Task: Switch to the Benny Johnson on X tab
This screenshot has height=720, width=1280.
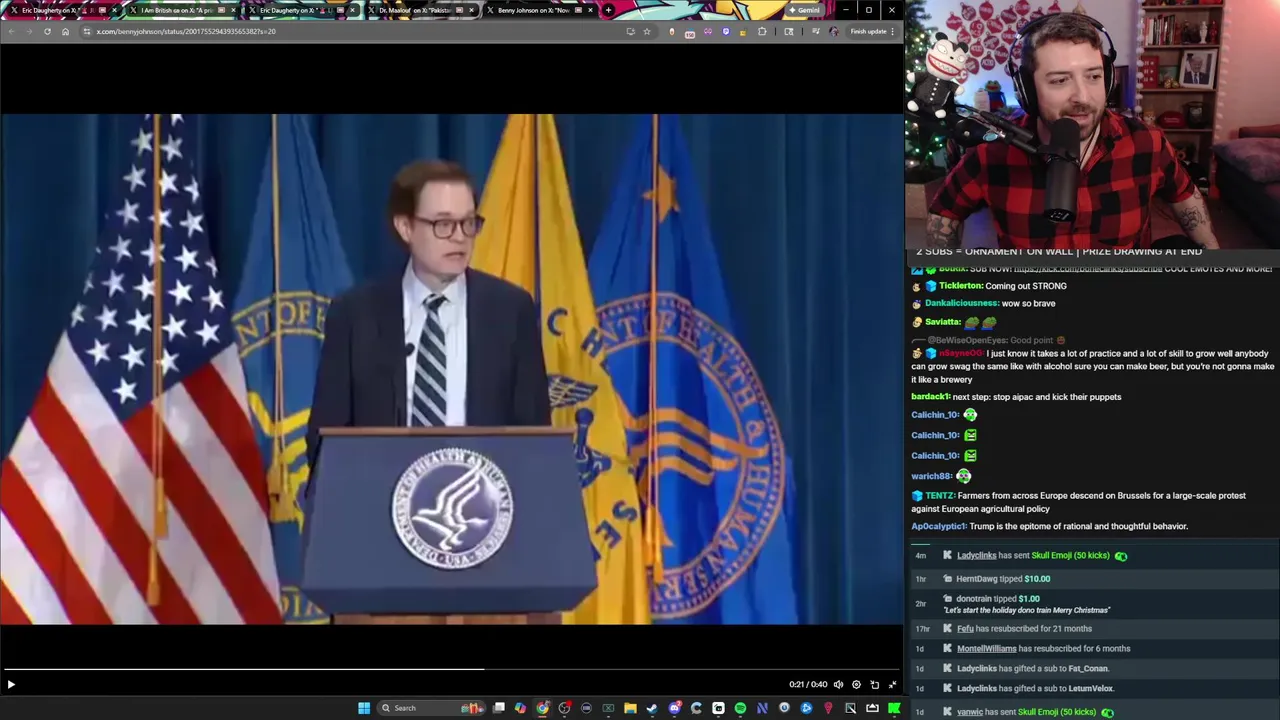Action: click(540, 10)
